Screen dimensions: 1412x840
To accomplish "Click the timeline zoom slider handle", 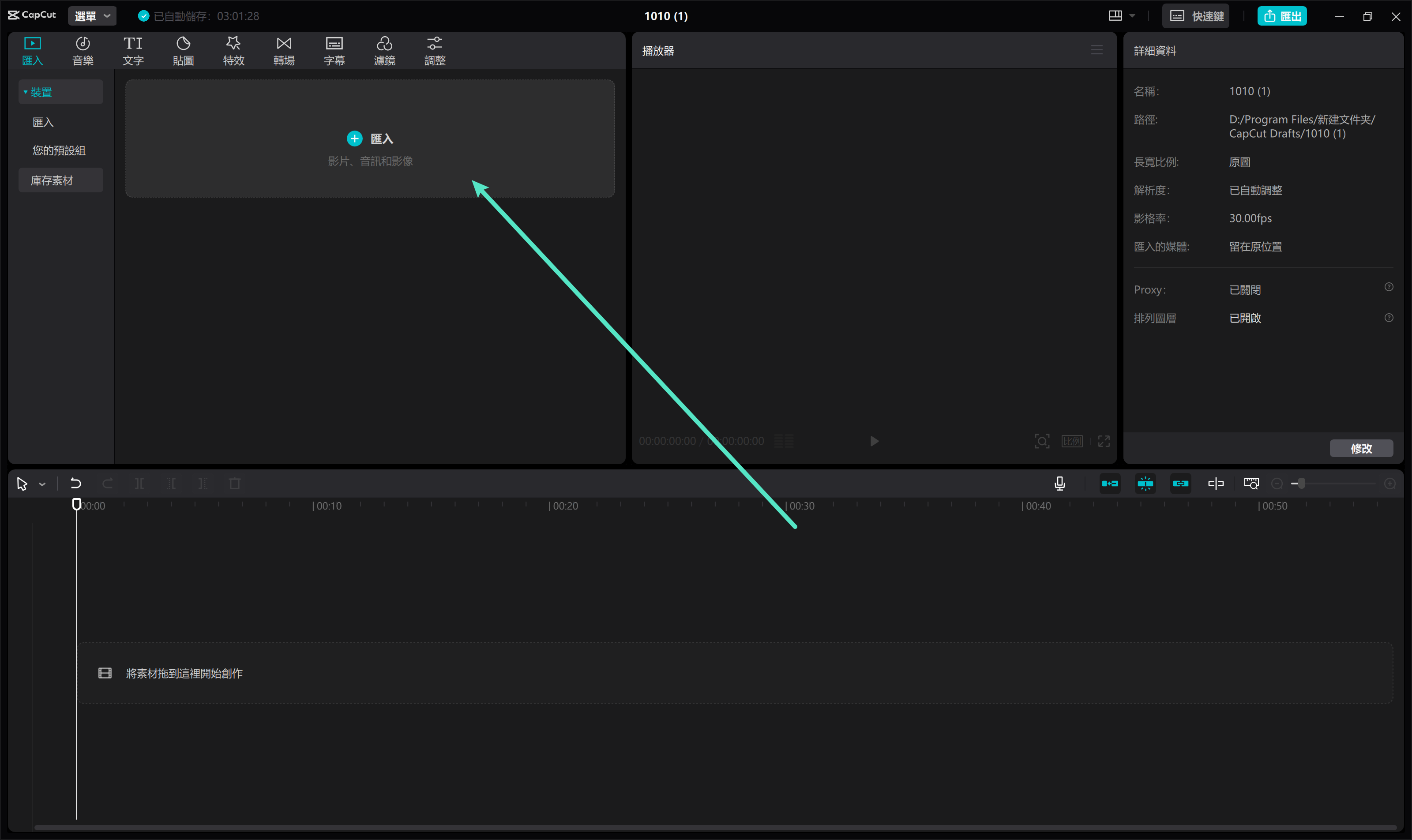I will (x=1302, y=484).
